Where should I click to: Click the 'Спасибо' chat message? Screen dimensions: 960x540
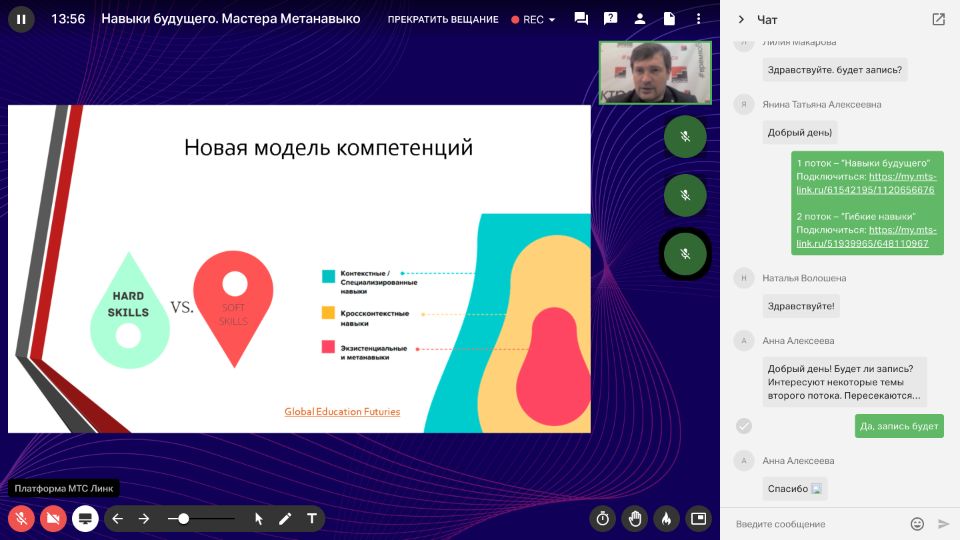795,489
